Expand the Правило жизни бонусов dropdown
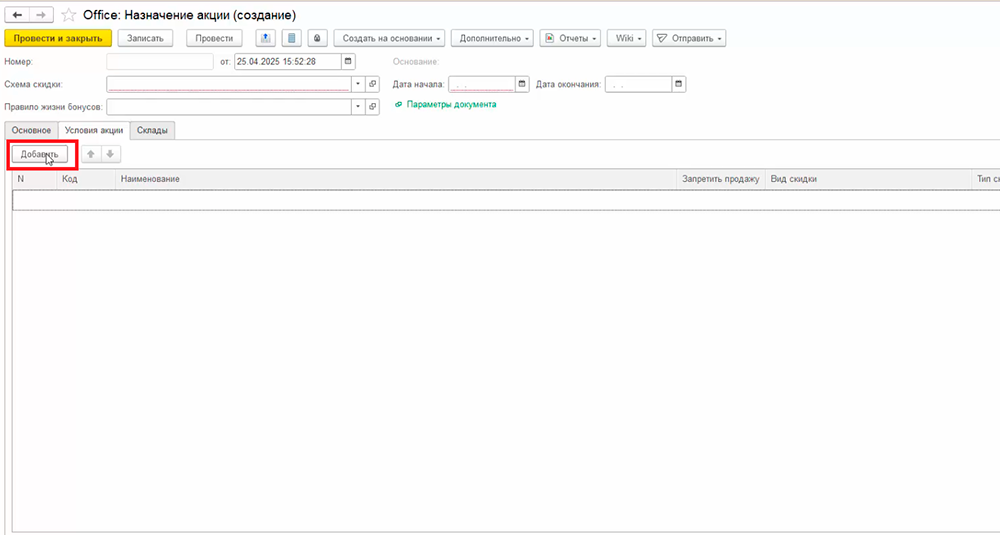Image resolution: width=1000 pixels, height=535 pixels. coord(357,106)
